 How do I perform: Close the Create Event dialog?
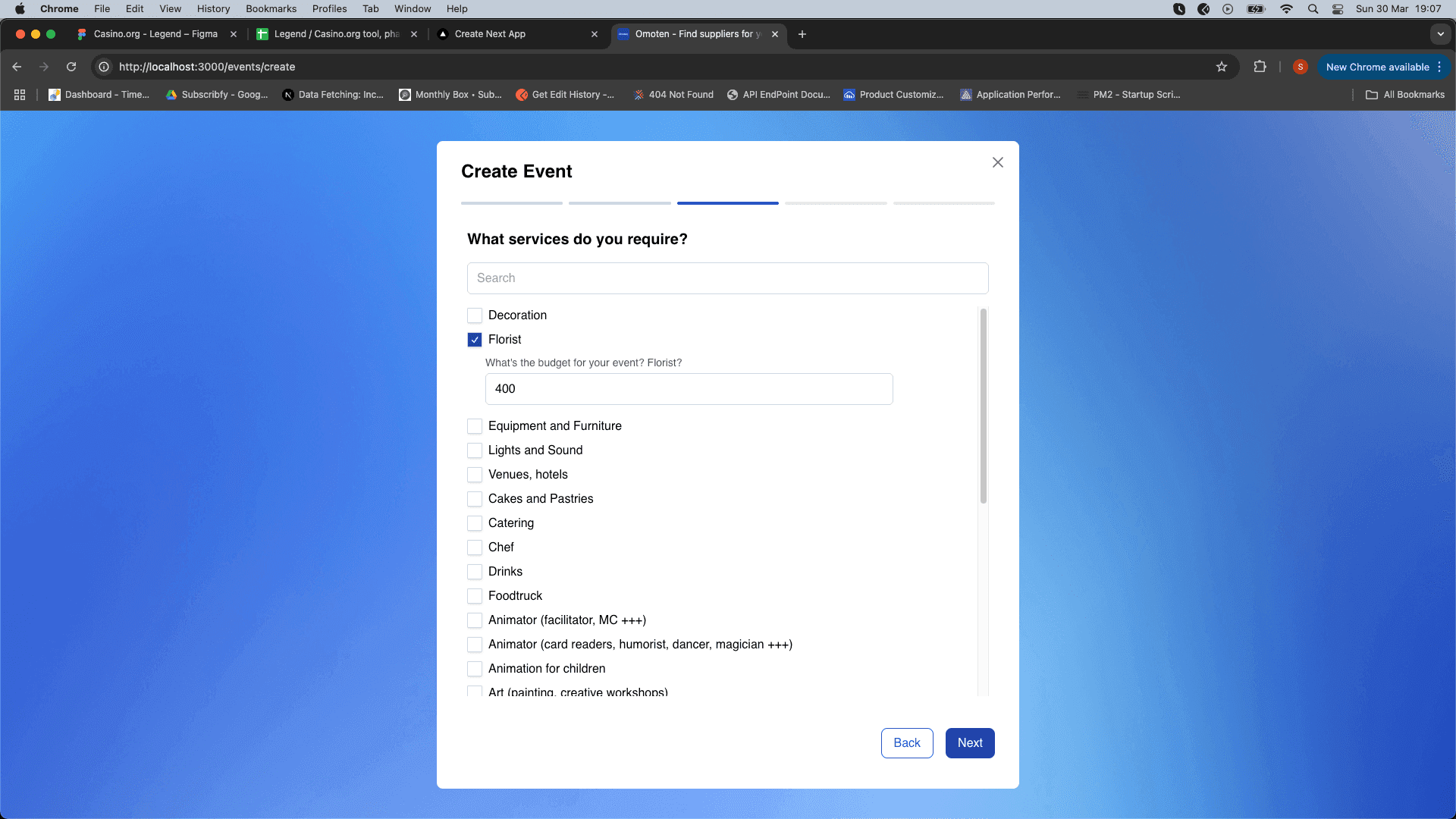click(998, 162)
